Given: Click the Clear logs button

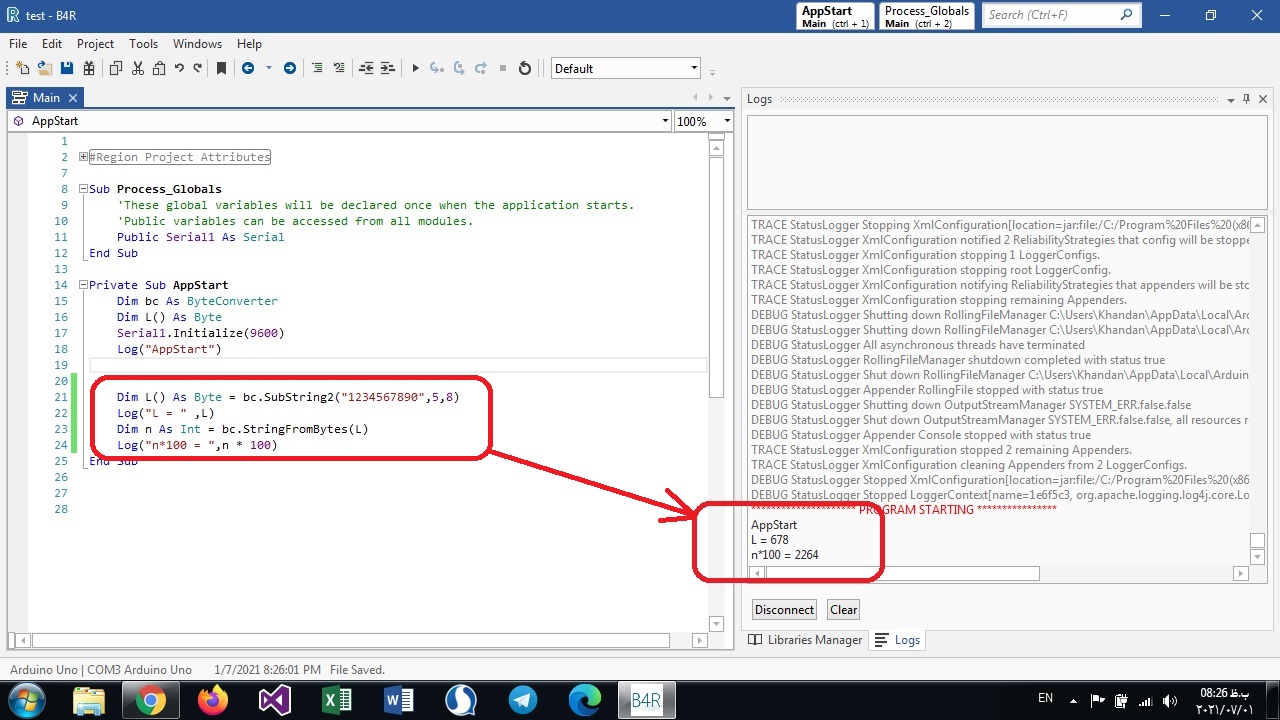Looking at the screenshot, I should pos(843,610).
